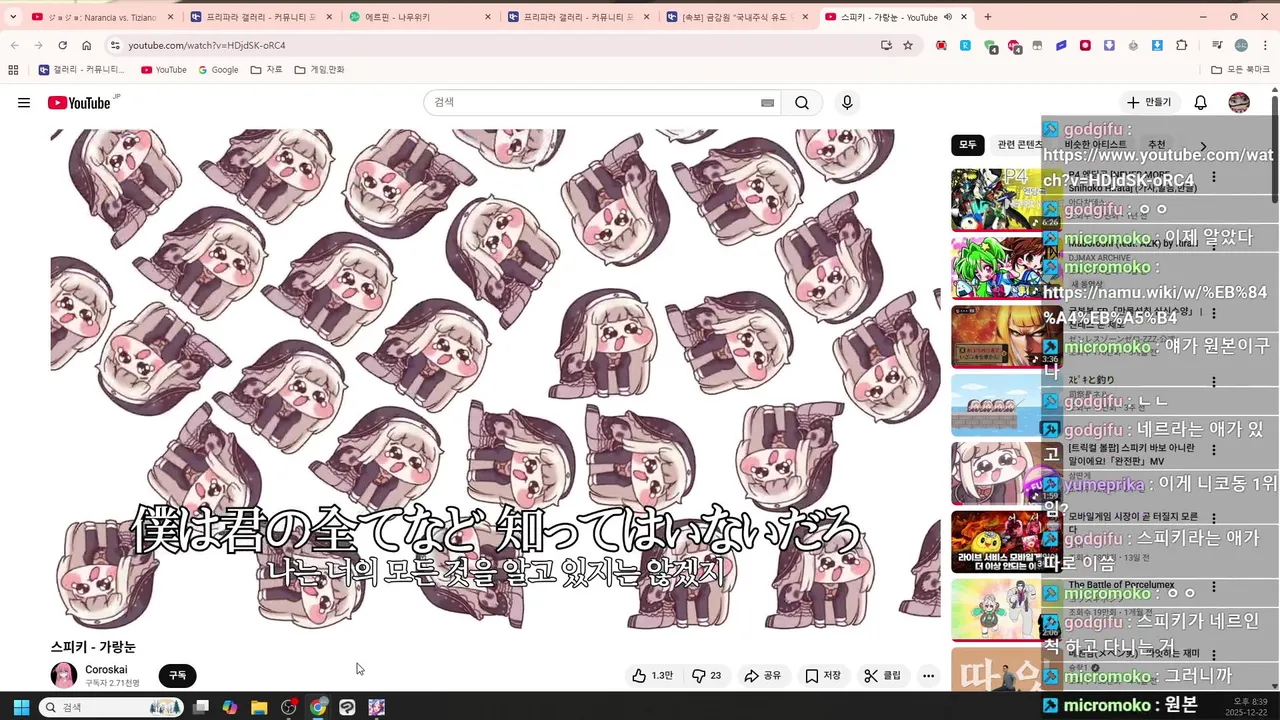Dislike the video with thumbs-down

point(707,676)
